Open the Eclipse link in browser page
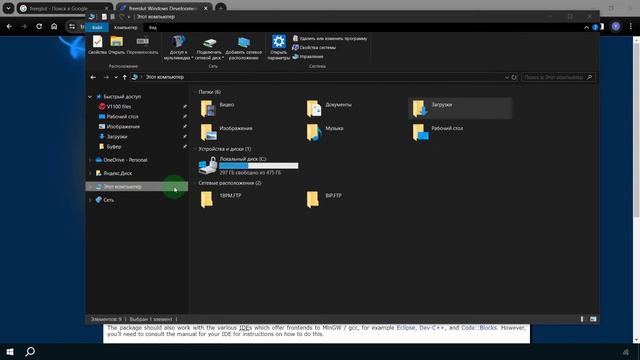 (x=406, y=328)
